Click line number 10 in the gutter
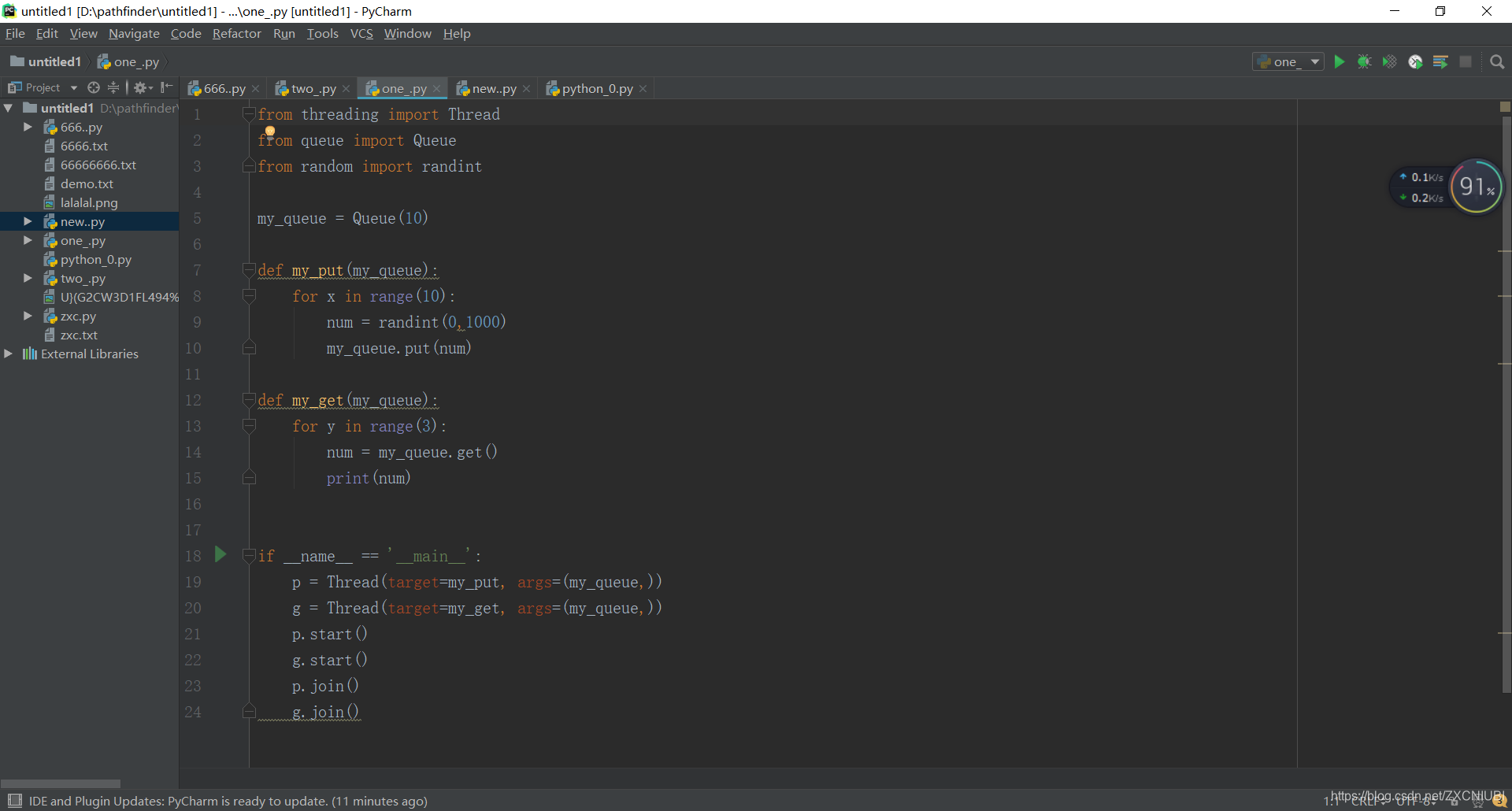The height and width of the screenshot is (811, 1512). pos(193,348)
